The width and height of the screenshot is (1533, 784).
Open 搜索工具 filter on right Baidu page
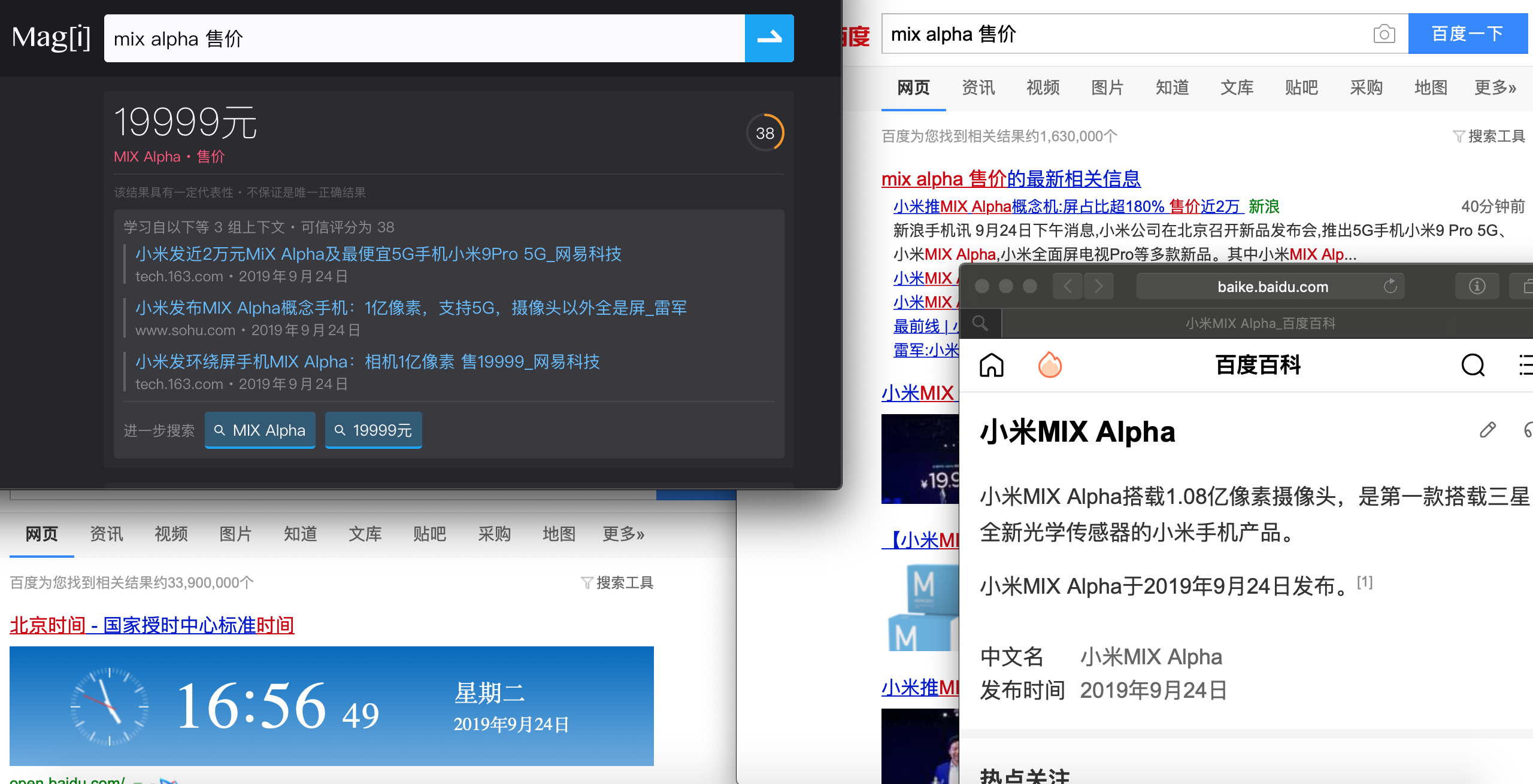1489,136
